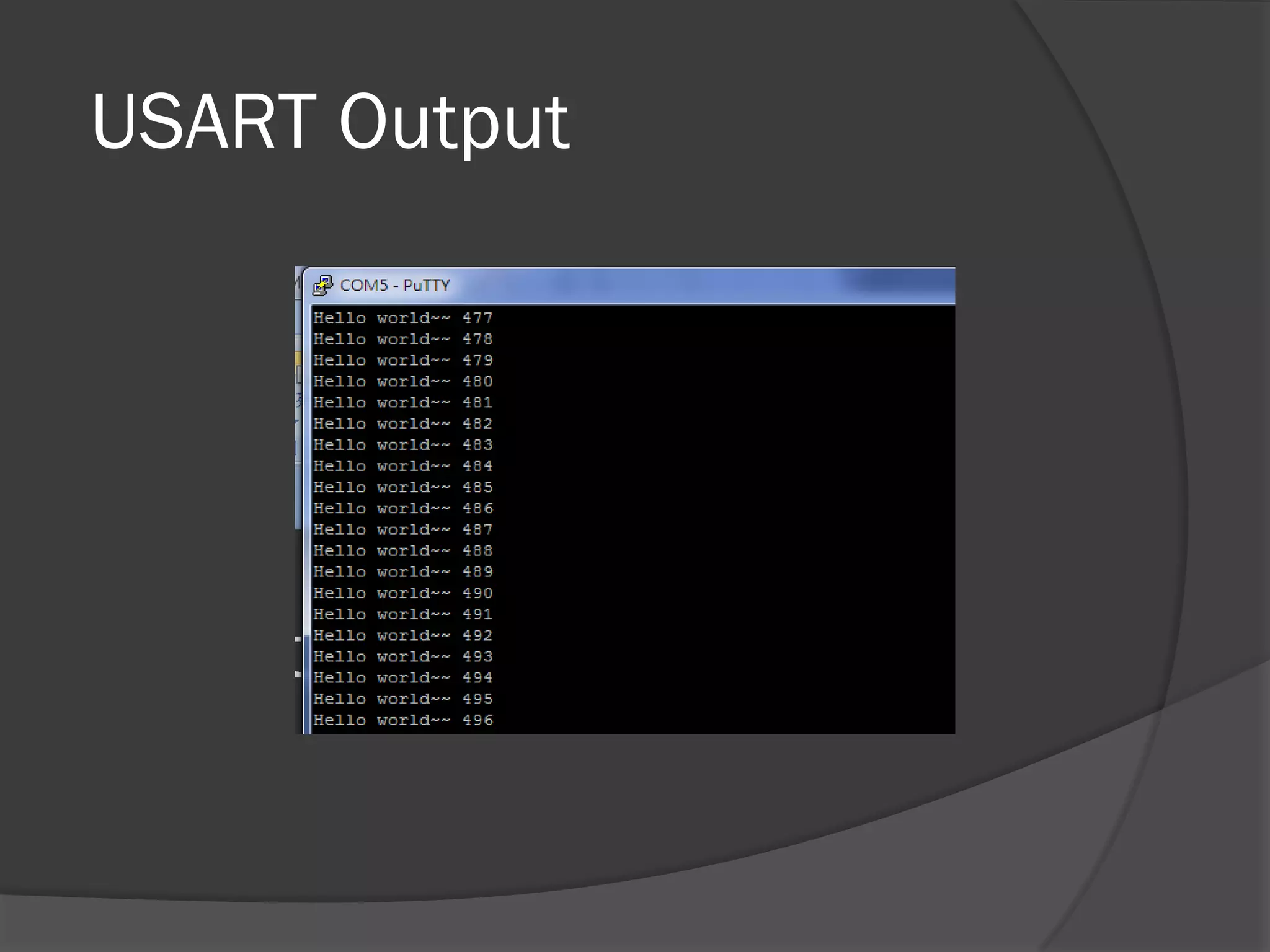Click the 'COM5 - PuTTY' window title

click(395, 285)
